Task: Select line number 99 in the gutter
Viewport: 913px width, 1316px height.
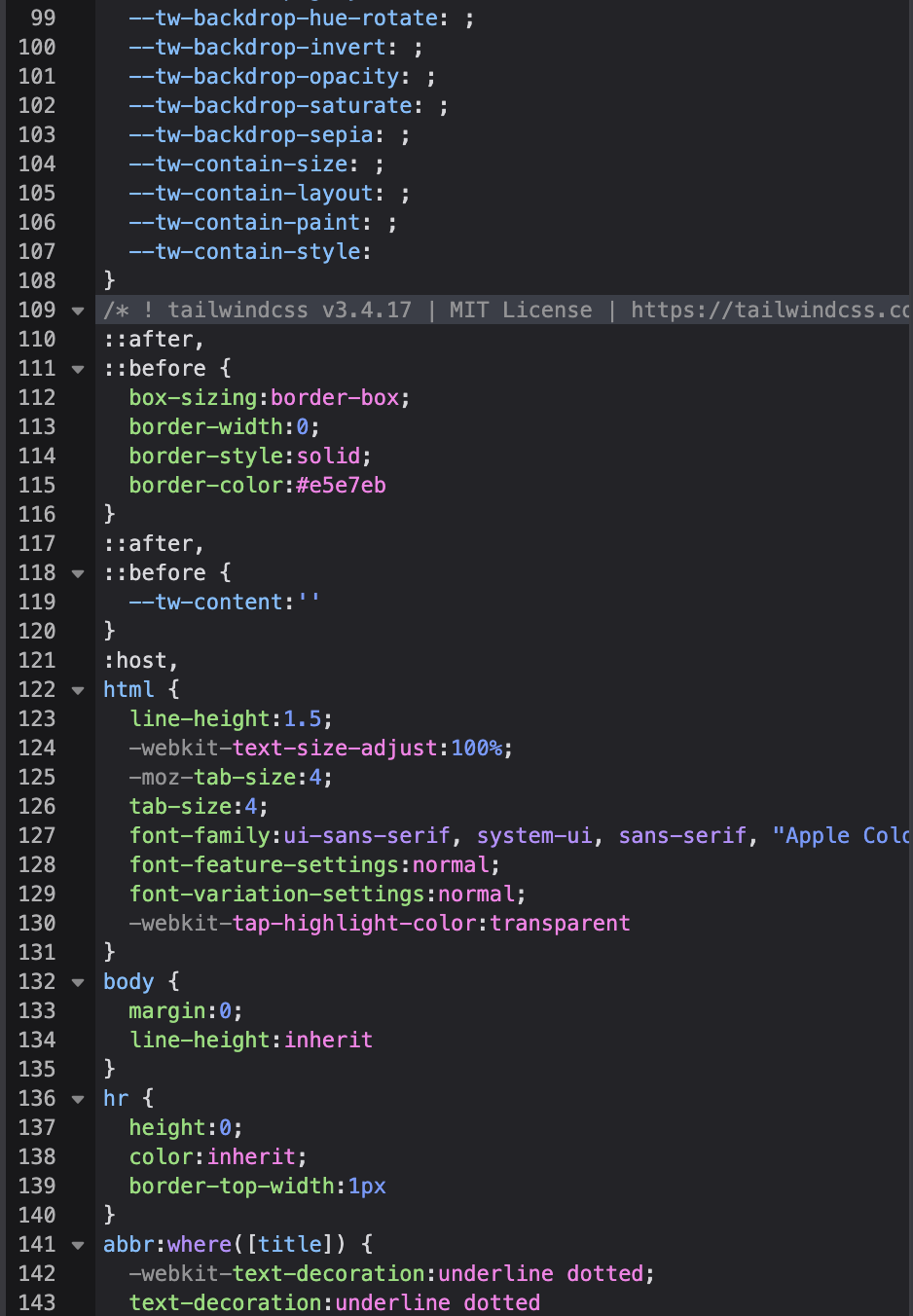Action: pyautogui.click(x=43, y=18)
